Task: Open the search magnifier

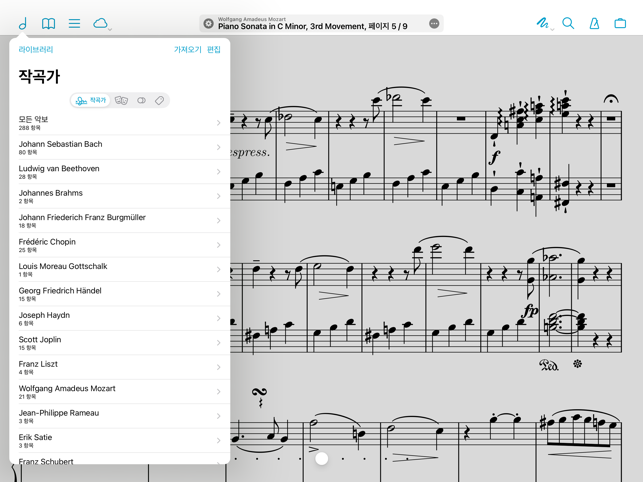Action: 568,23
